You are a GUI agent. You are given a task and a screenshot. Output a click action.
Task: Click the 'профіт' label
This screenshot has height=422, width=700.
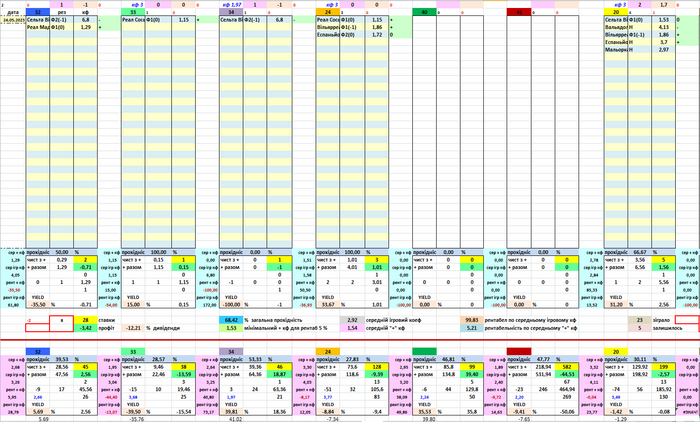tap(107, 328)
